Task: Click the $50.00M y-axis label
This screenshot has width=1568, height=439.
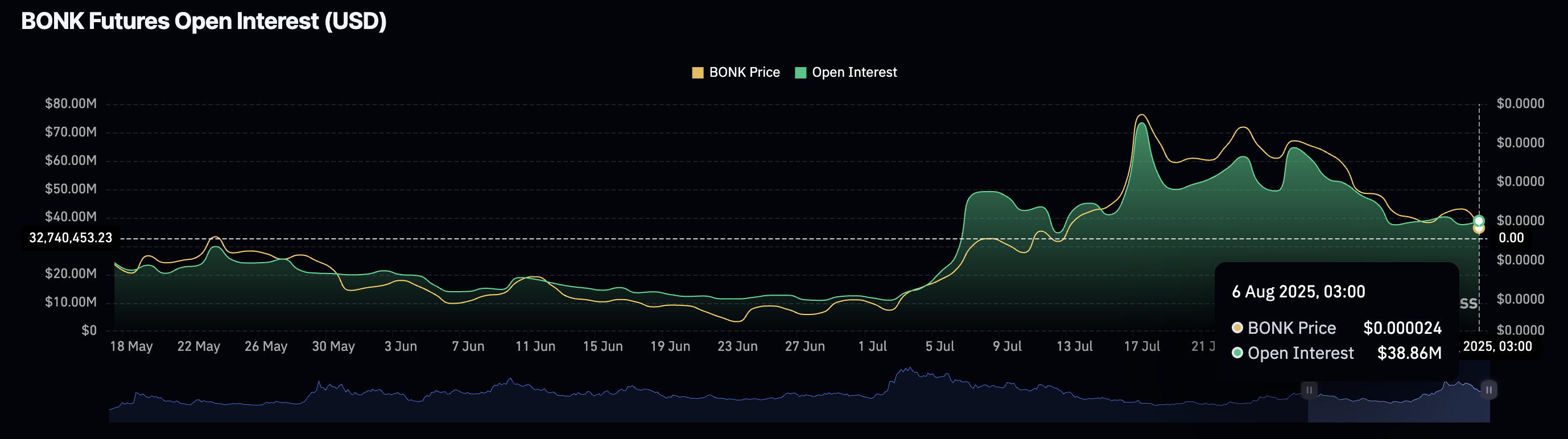Action: pos(71,189)
